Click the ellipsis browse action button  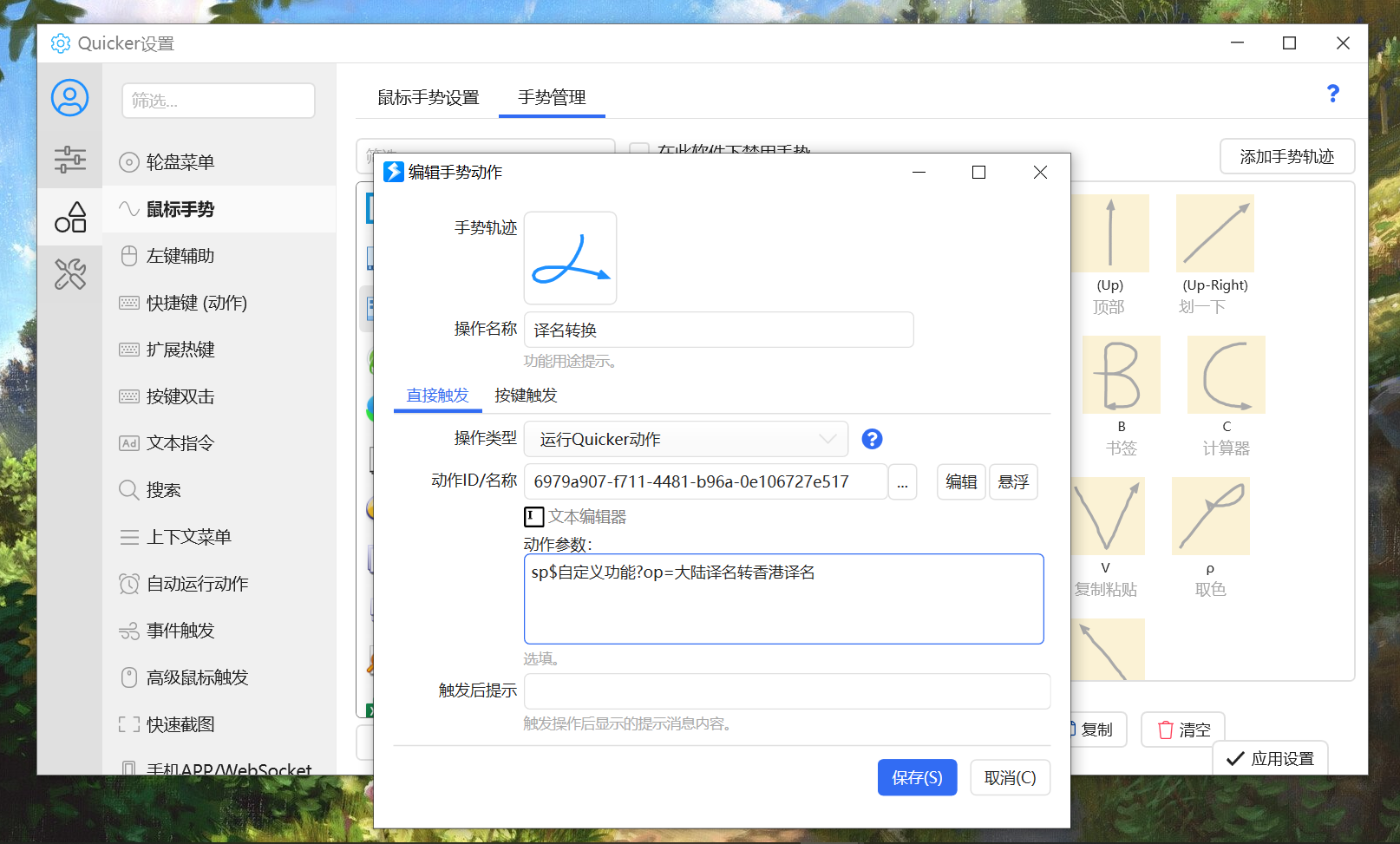click(x=902, y=482)
